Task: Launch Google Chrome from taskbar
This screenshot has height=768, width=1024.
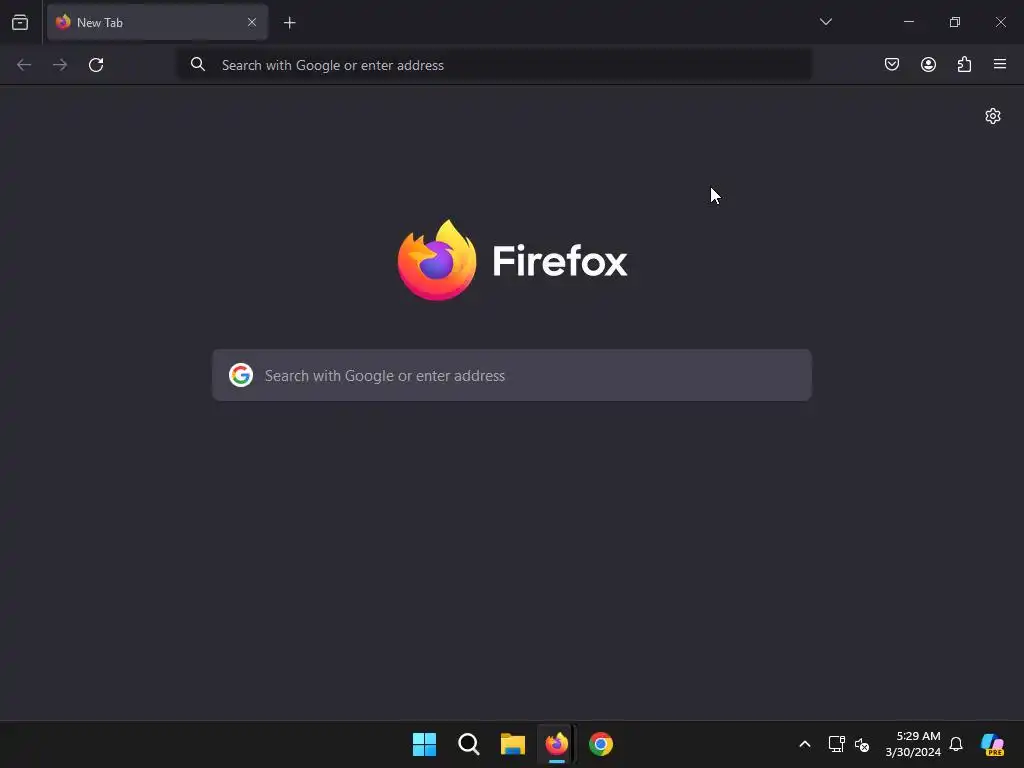Action: coord(601,744)
